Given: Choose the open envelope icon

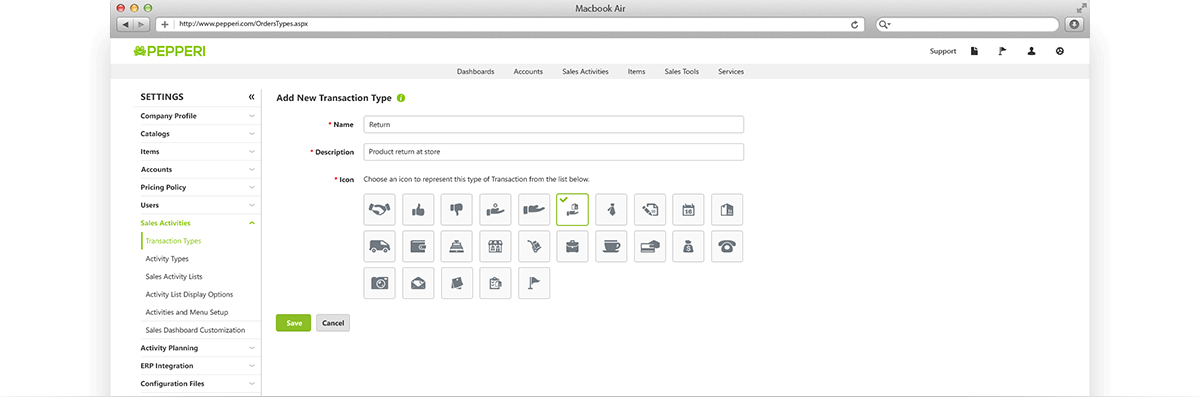Looking at the screenshot, I should 418,283.
